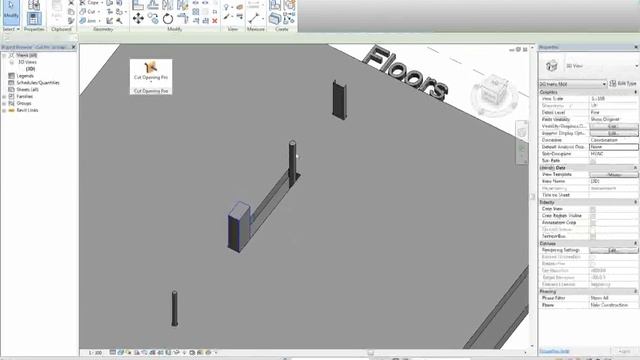Click the Default Analysis Display field
Image resolution: width=640 pixels, height=360 pixels.
613,147
